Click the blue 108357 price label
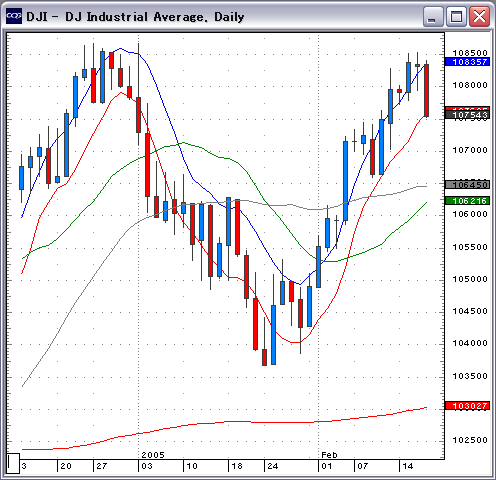 (468, 62)
